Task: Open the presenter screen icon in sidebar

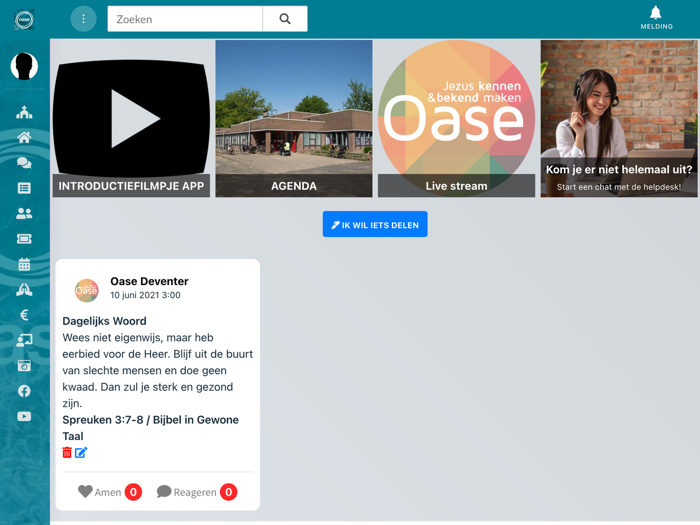Action: click(24, 341)
